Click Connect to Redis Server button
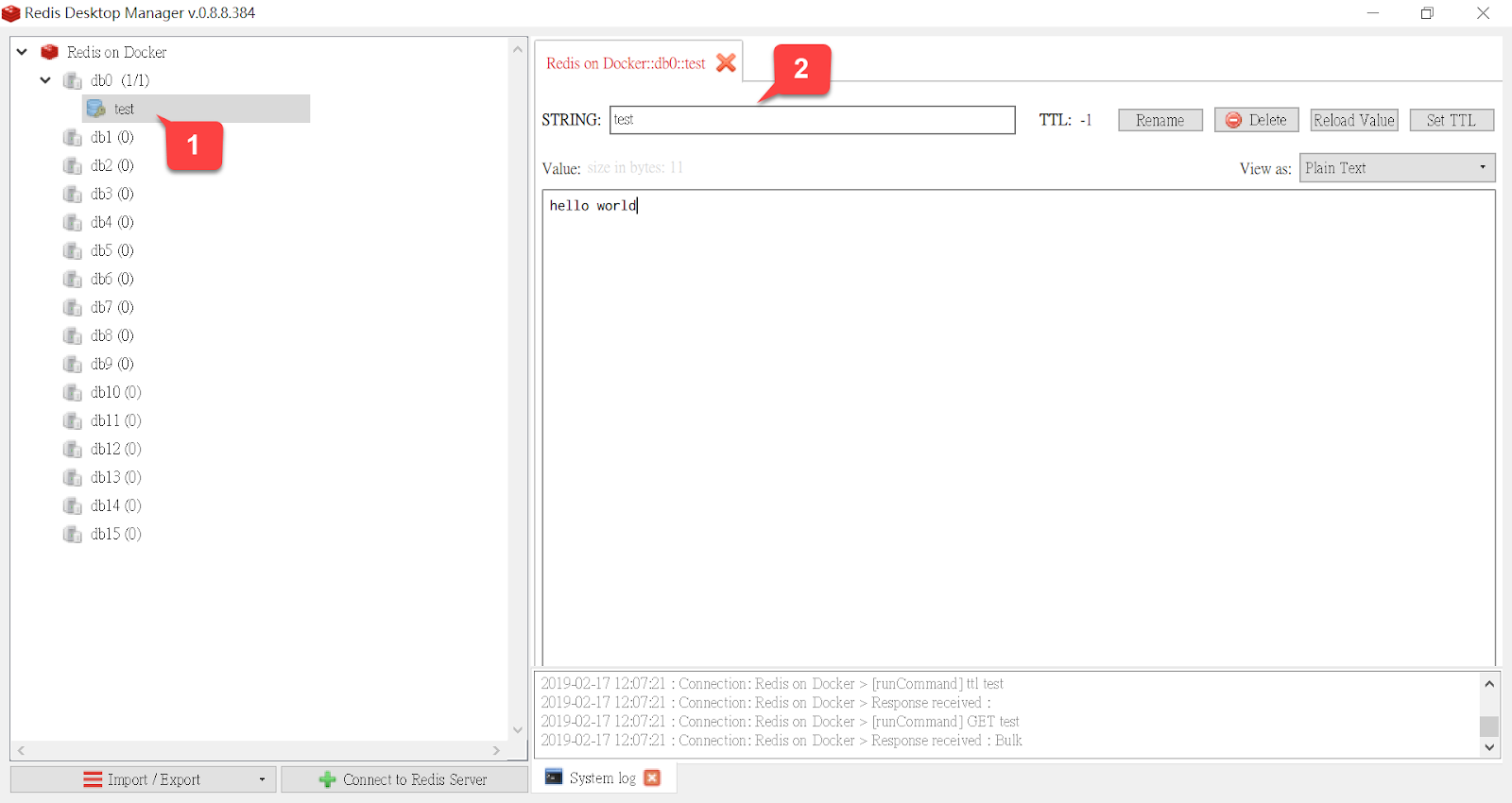1512x803 pixels. (x=404, y=779)
